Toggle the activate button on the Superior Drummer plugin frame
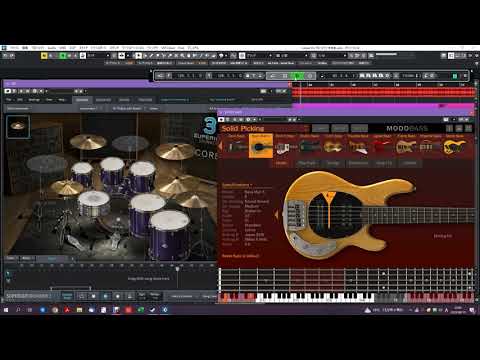 pyautogui.click(x=8, y=91)
